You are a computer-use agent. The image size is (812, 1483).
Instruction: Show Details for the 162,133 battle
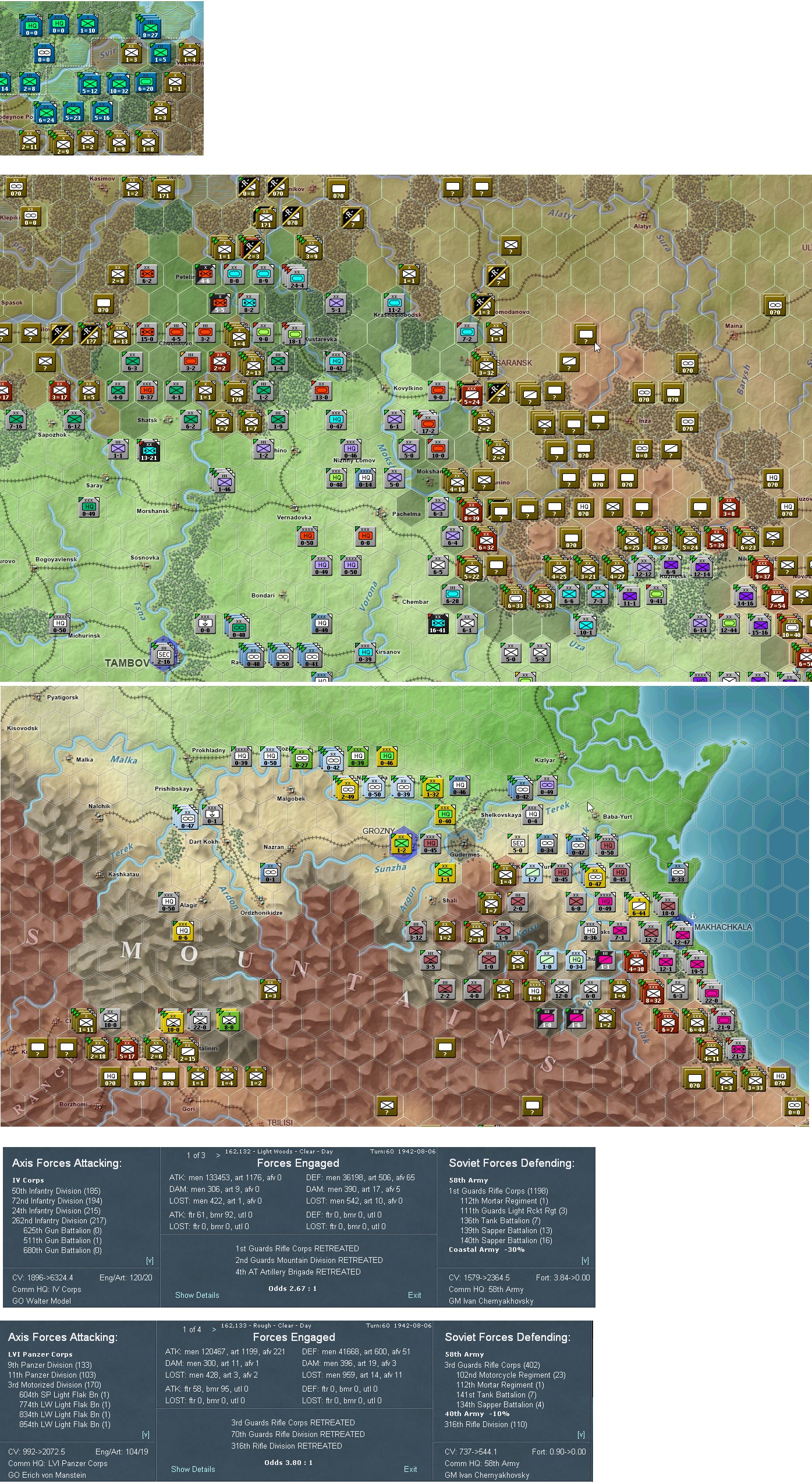193,1469
